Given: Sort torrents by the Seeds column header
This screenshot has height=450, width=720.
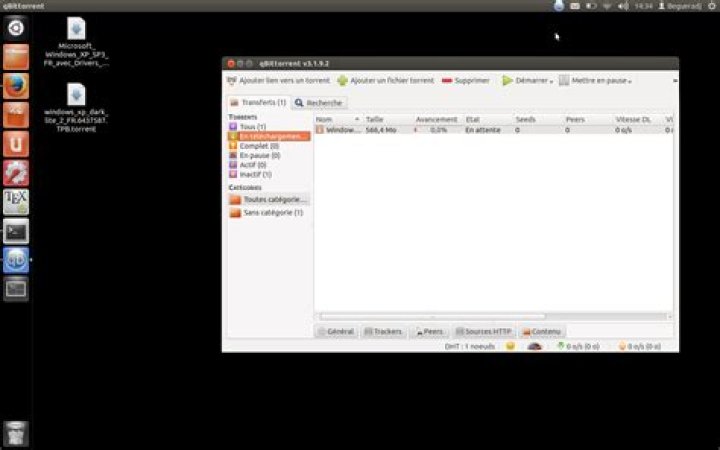Looking at the screenshot, I should point(538,119).
